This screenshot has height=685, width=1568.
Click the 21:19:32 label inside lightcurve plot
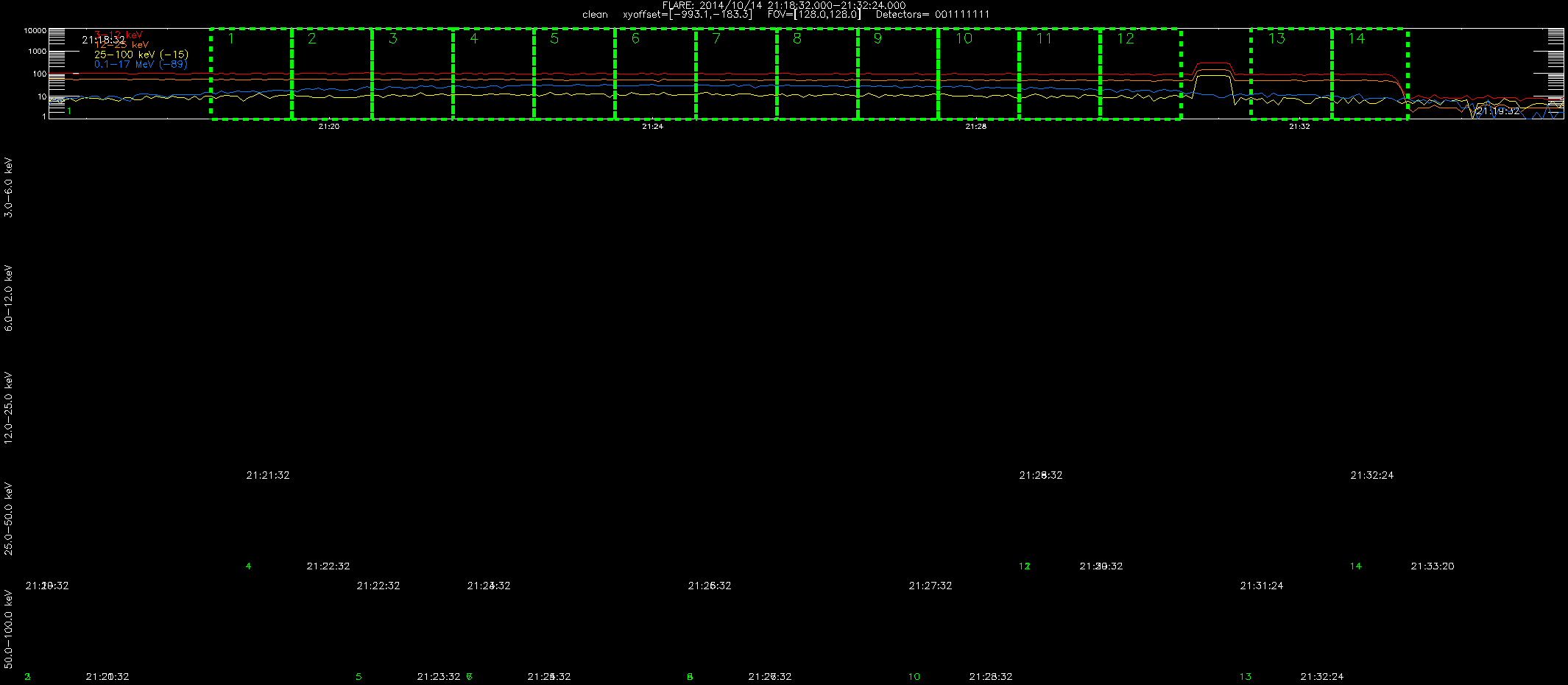coord(1498,110)
